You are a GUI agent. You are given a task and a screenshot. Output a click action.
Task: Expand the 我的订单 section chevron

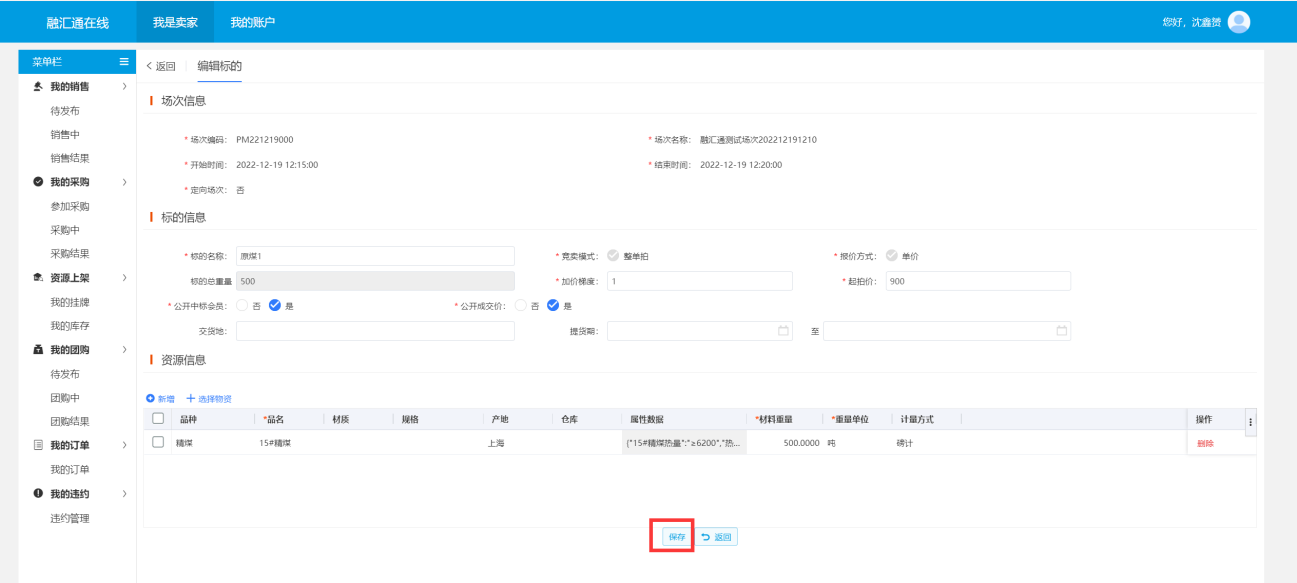coord(124,445)
